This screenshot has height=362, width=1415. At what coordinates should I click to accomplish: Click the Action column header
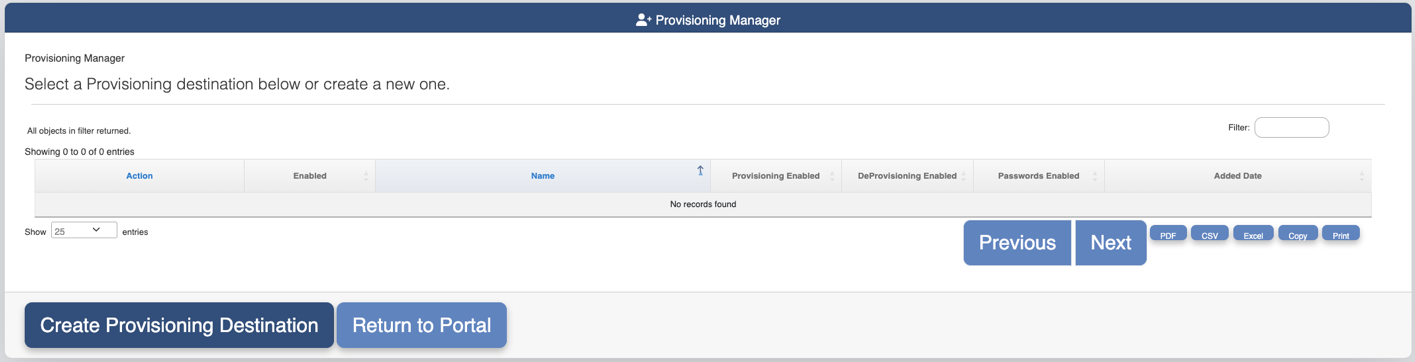pyautogui.click(x=139, y=176)
